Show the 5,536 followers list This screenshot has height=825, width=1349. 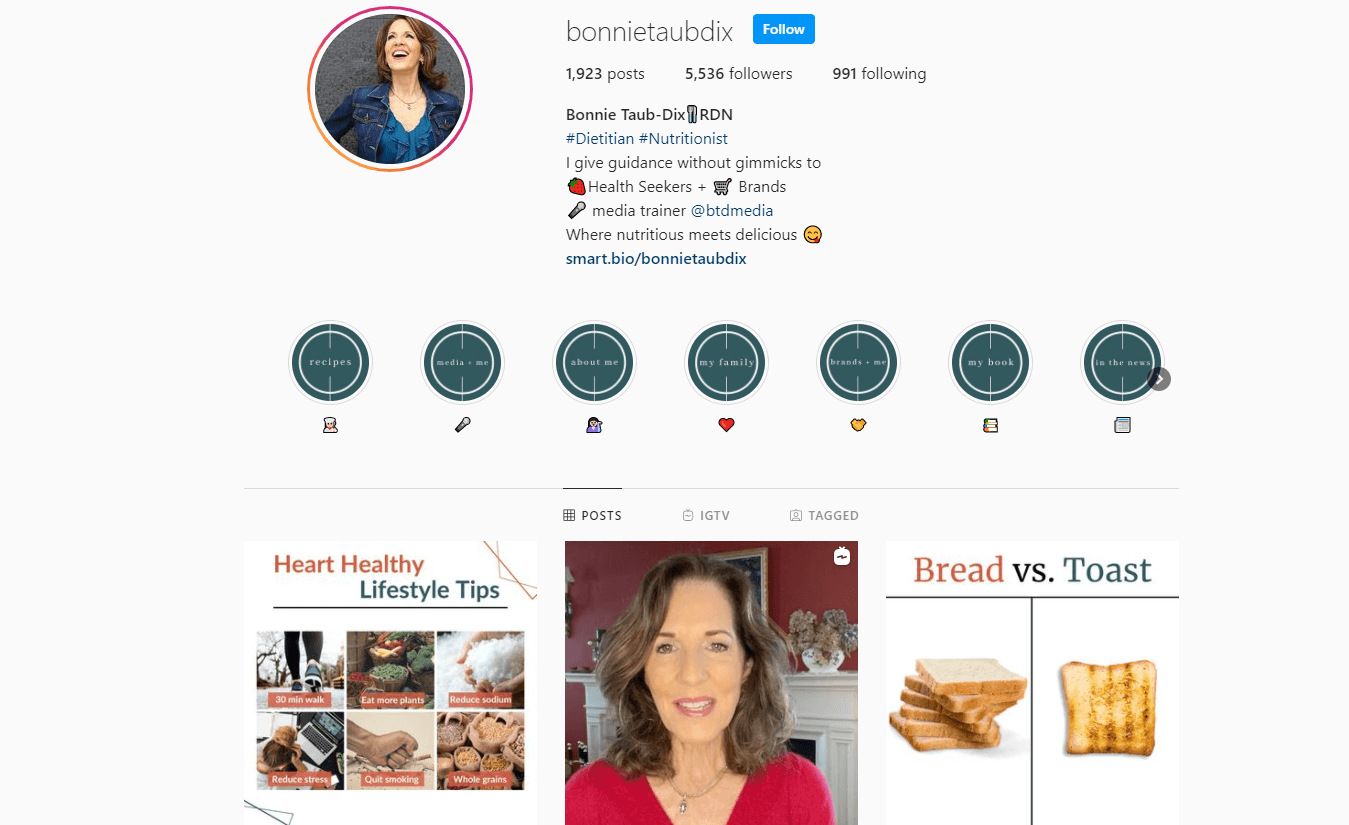pos(738,73)
